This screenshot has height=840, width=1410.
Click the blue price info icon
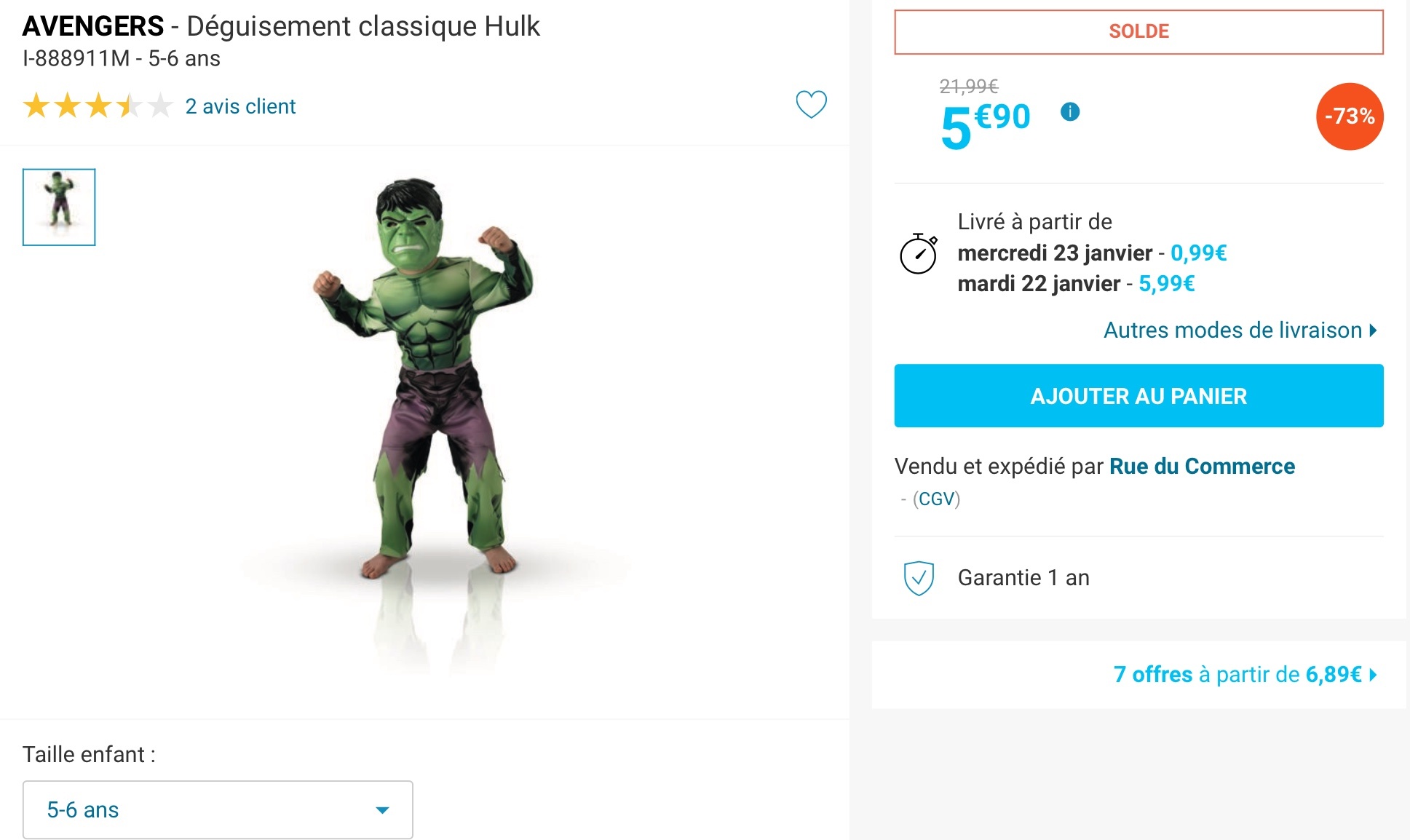point(1069,112)
